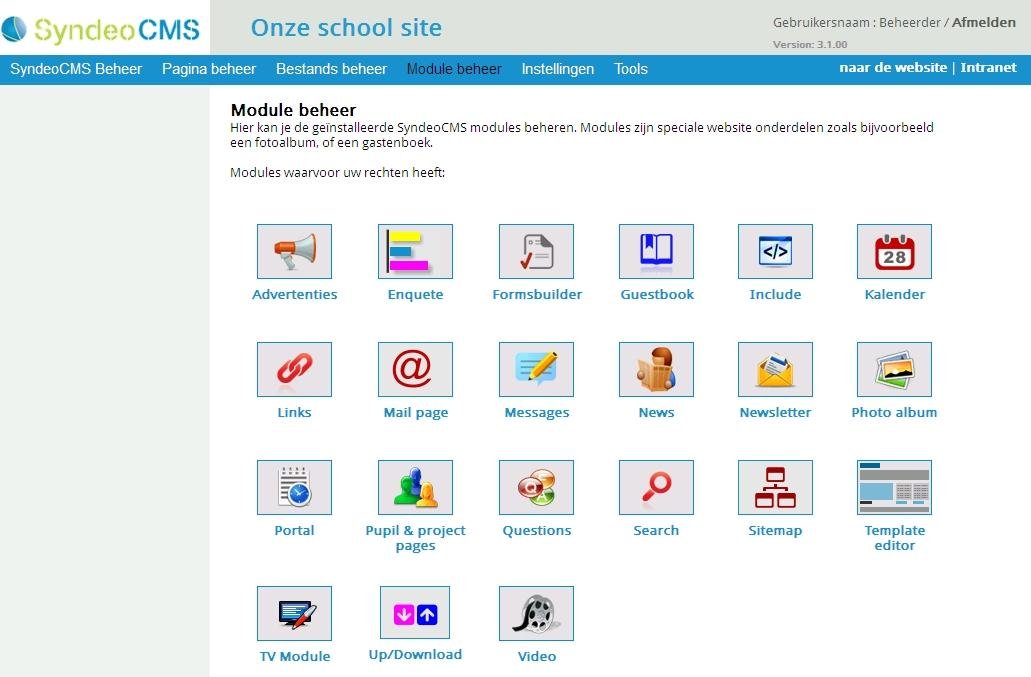The width and height of the screenshot is (1031, 677).
Task: Click the Video film reel icon
Action: [x=536, y=613]
